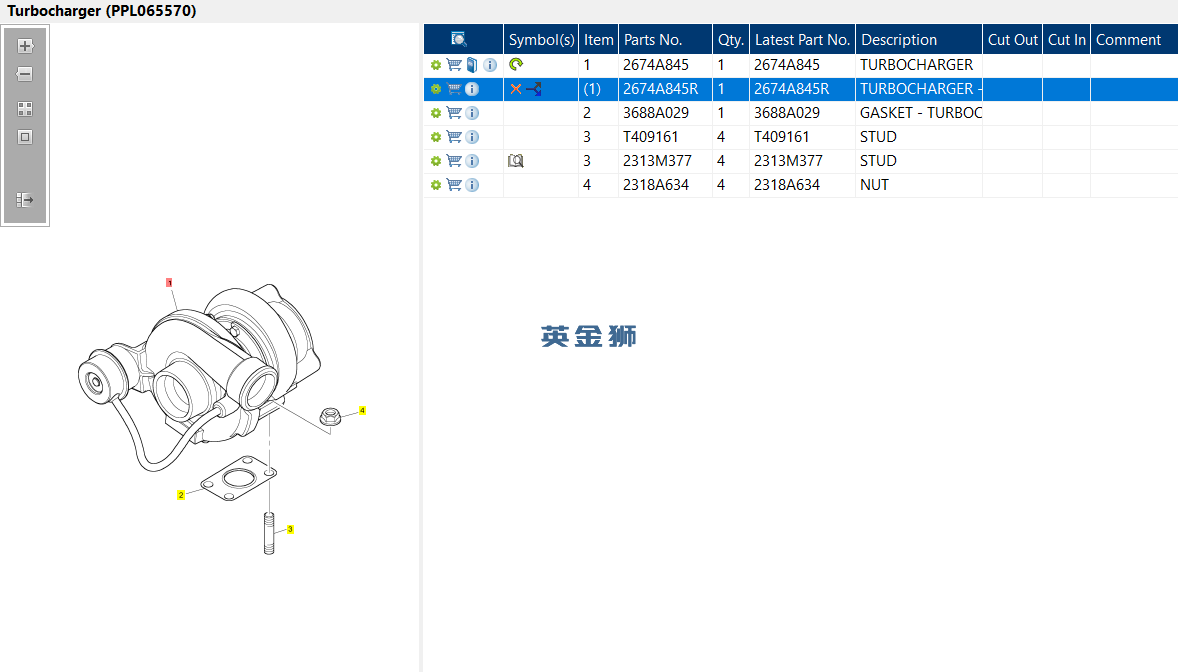This screenshot has height=672, width=1178.
Task: Sort by the Parts No. column header
Action: [x=665, y=40]
